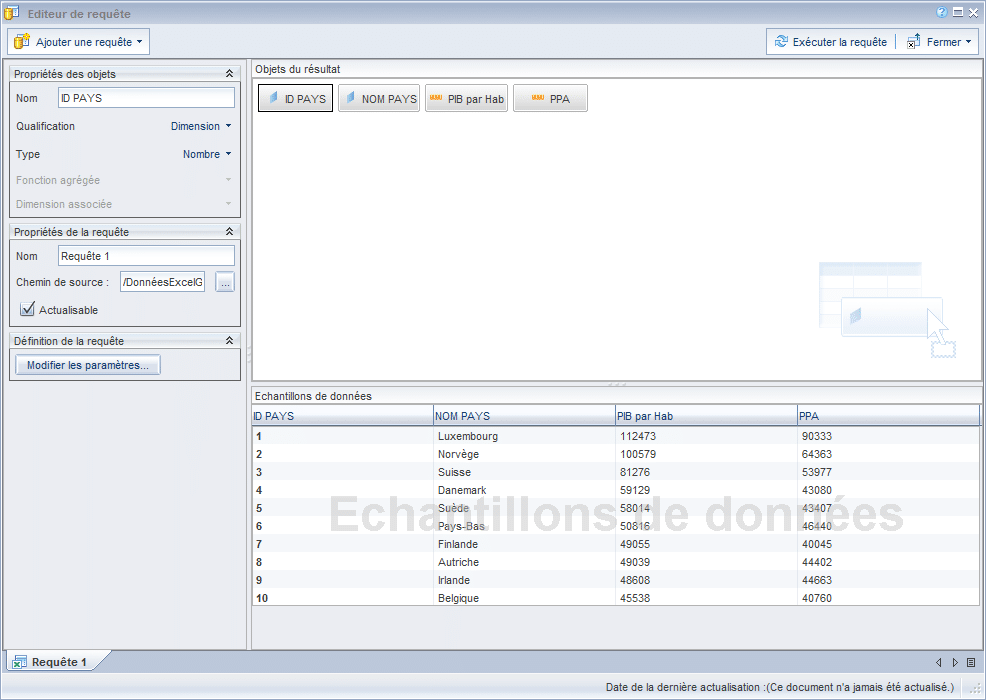986x700 pixels.
Task: Click the dimension icon on NOM PAYS
Action: coord(350,97)
